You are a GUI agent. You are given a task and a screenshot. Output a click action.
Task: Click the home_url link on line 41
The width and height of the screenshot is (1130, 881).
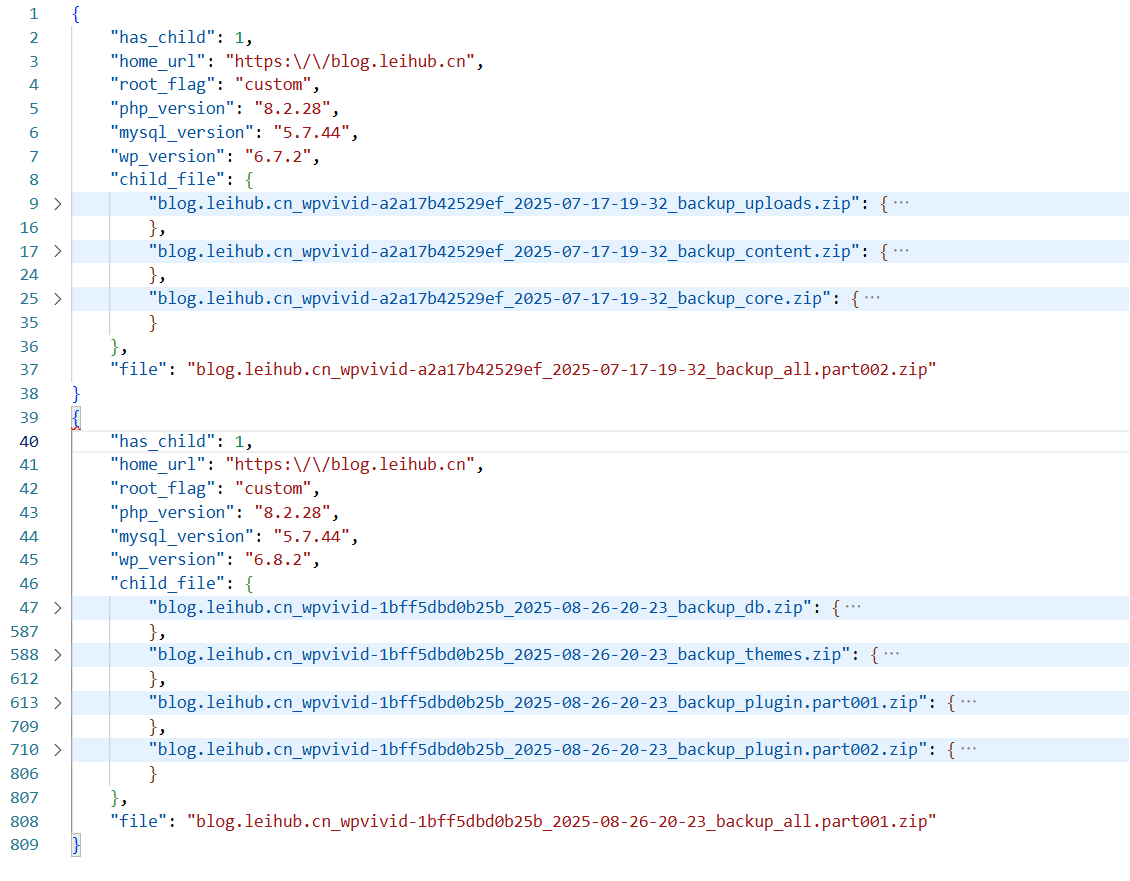(x=354, y=465)
